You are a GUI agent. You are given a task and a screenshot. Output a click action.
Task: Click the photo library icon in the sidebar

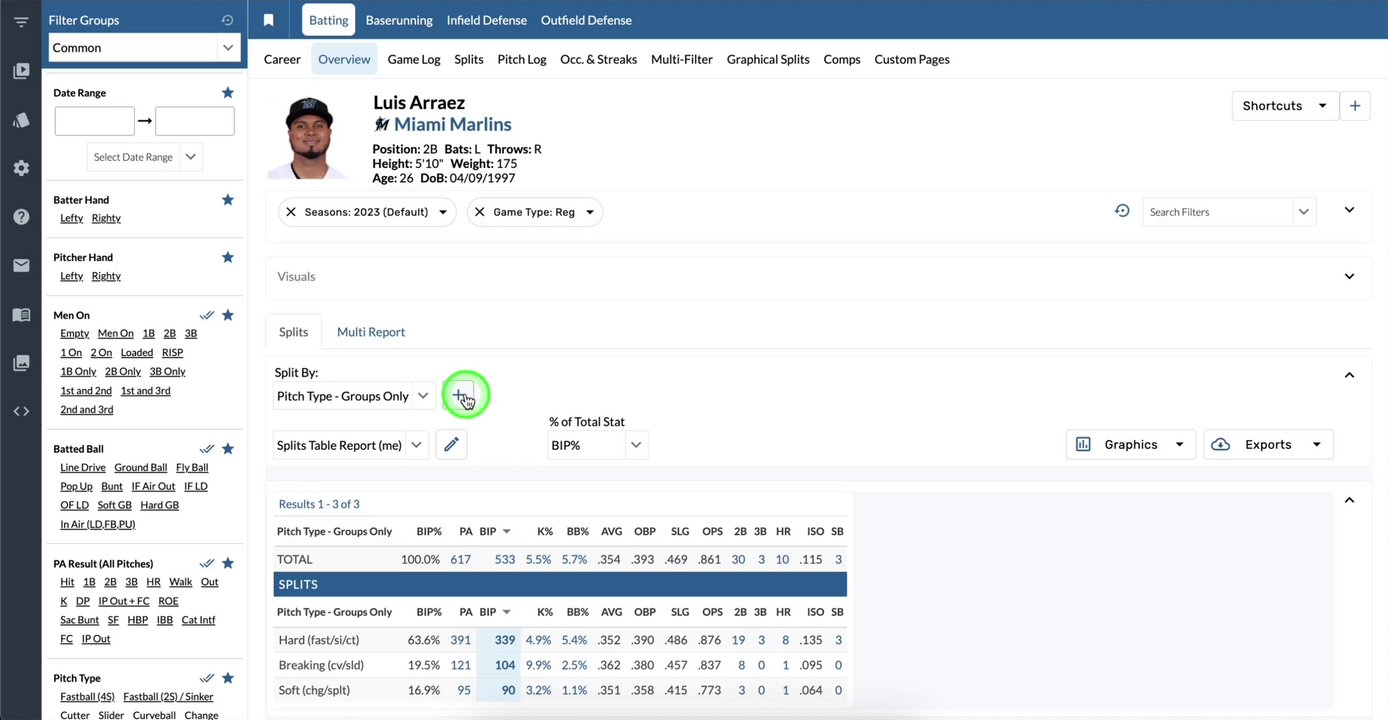pyautogui.click(x=21, y=363)
